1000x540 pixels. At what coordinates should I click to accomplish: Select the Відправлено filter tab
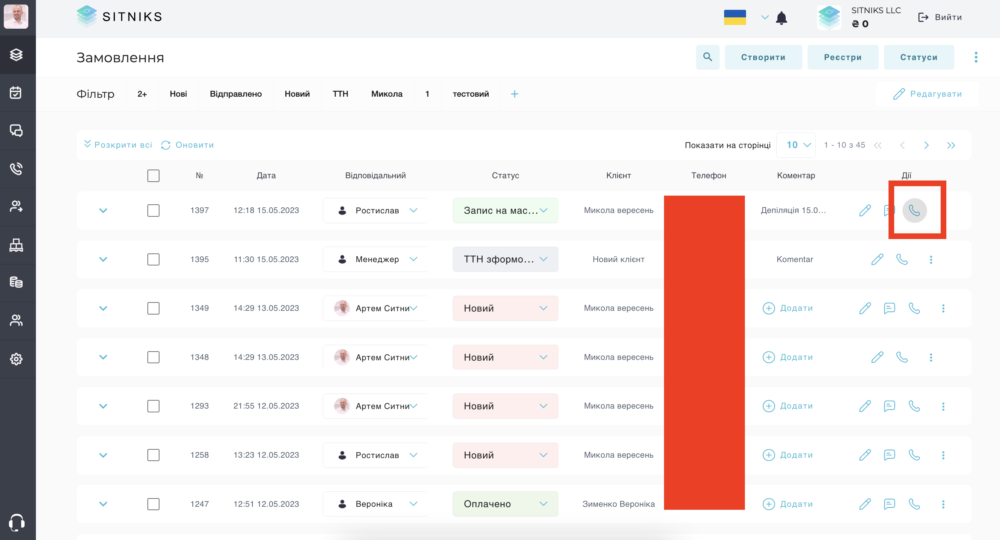tap(236, 94)
